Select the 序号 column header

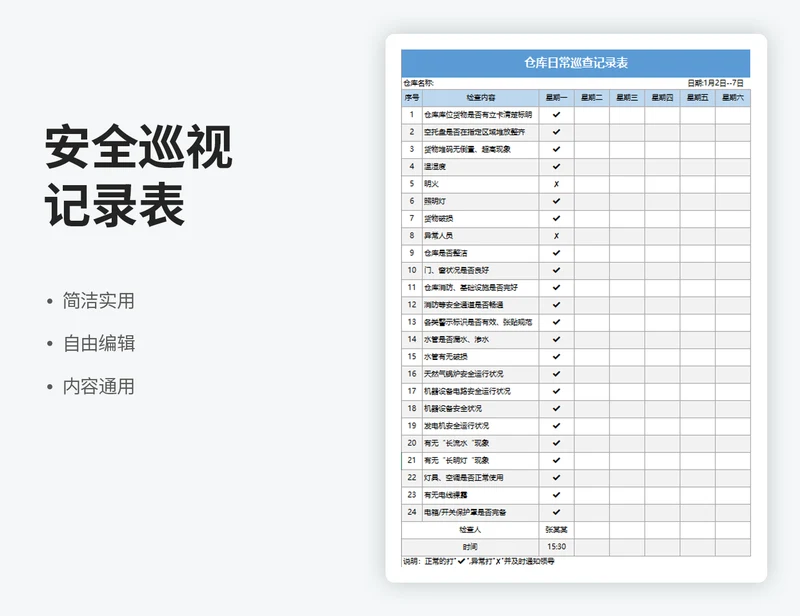pos(412,97)
